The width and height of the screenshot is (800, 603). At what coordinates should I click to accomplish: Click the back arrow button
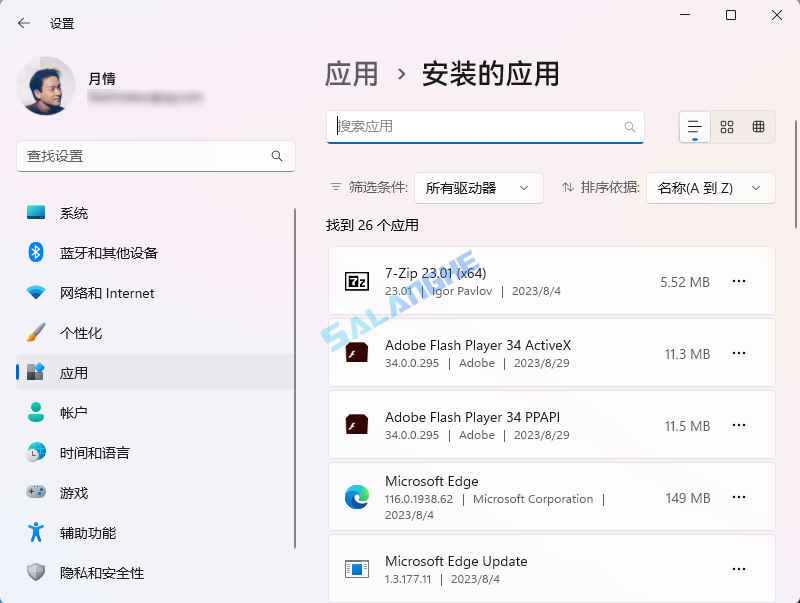click(x=23, y=22)
